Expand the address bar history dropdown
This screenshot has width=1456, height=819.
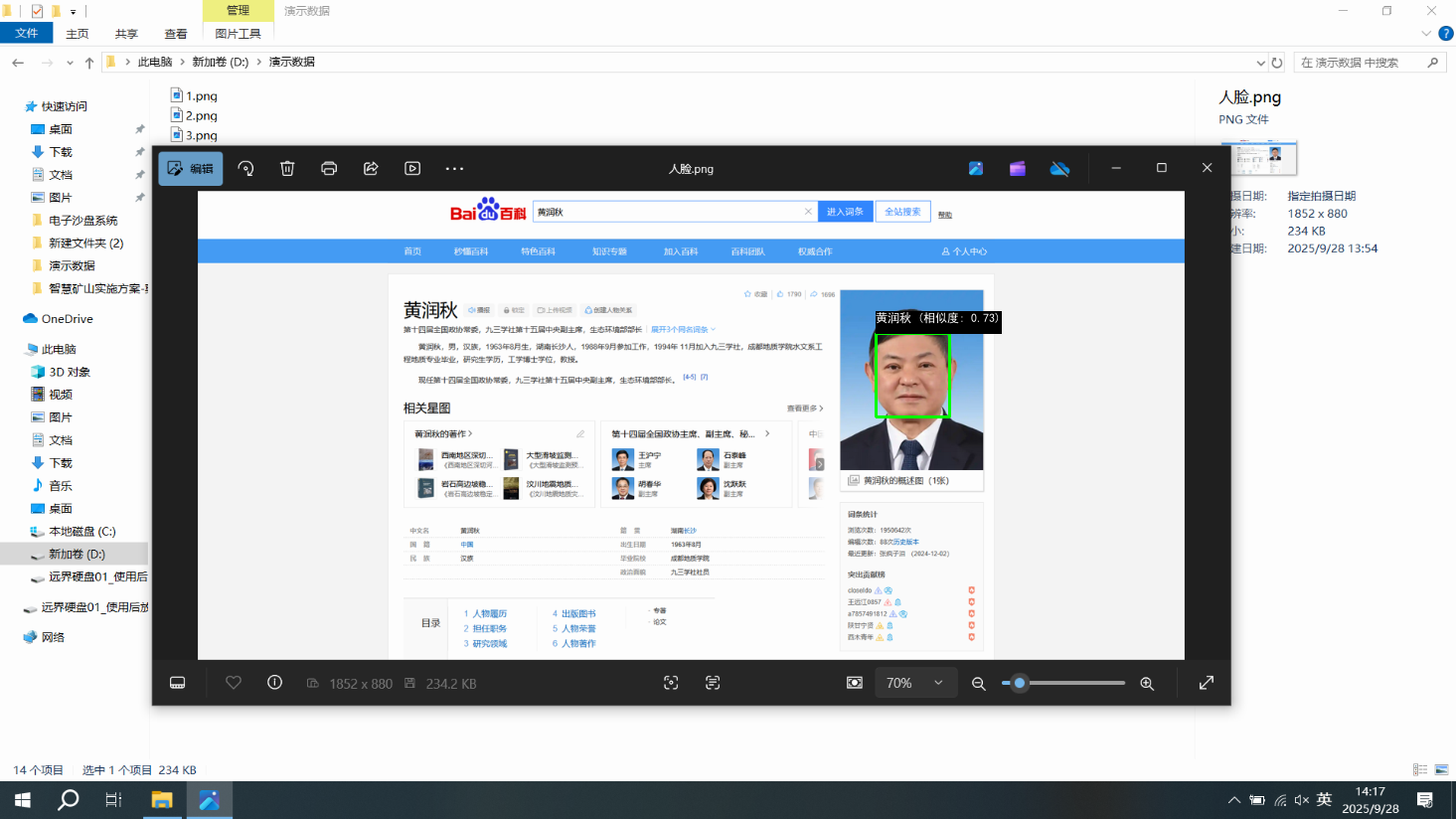[x=1260, y=63]
